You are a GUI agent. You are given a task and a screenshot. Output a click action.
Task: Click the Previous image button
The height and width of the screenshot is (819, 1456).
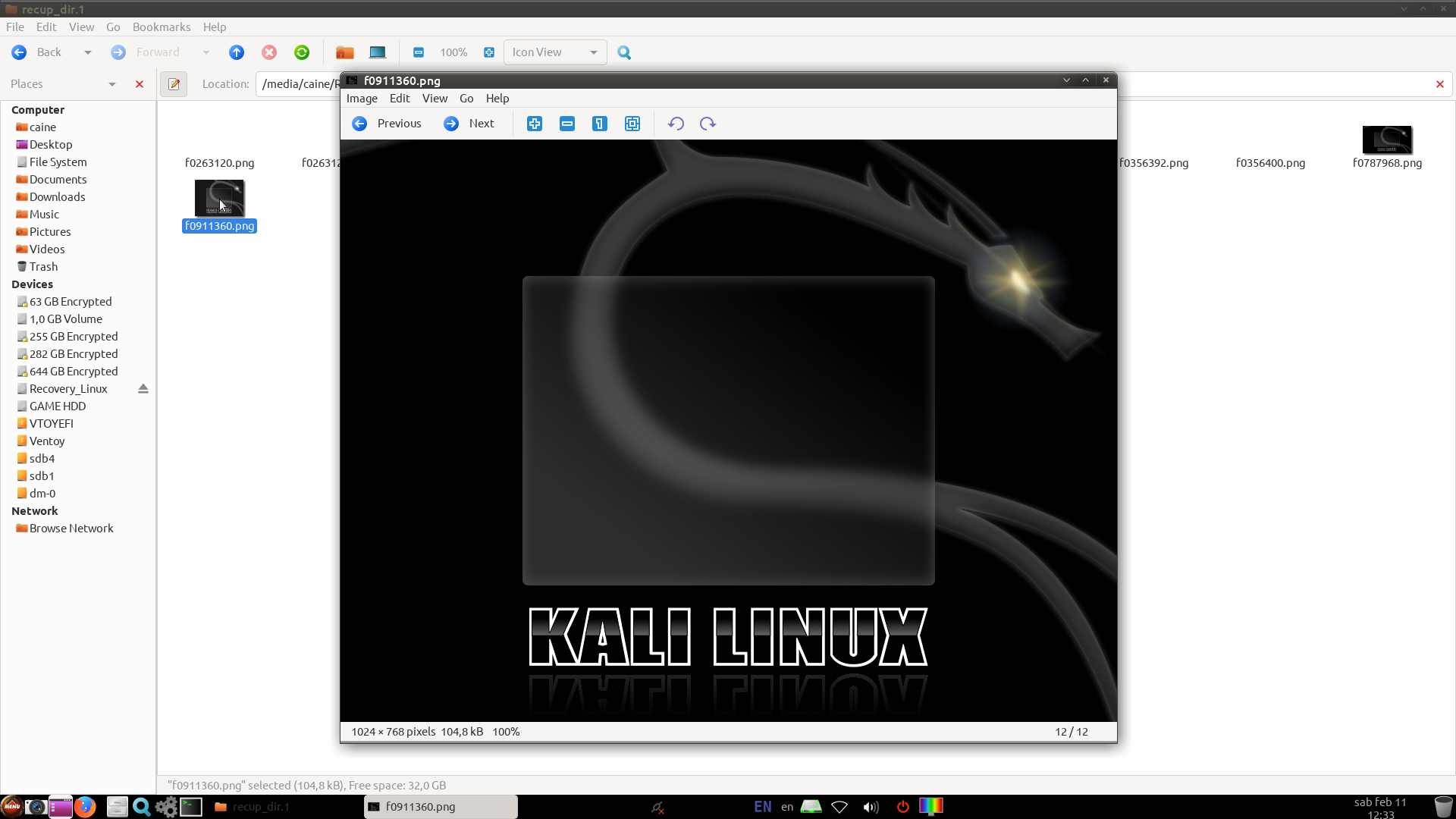(387, 124)
